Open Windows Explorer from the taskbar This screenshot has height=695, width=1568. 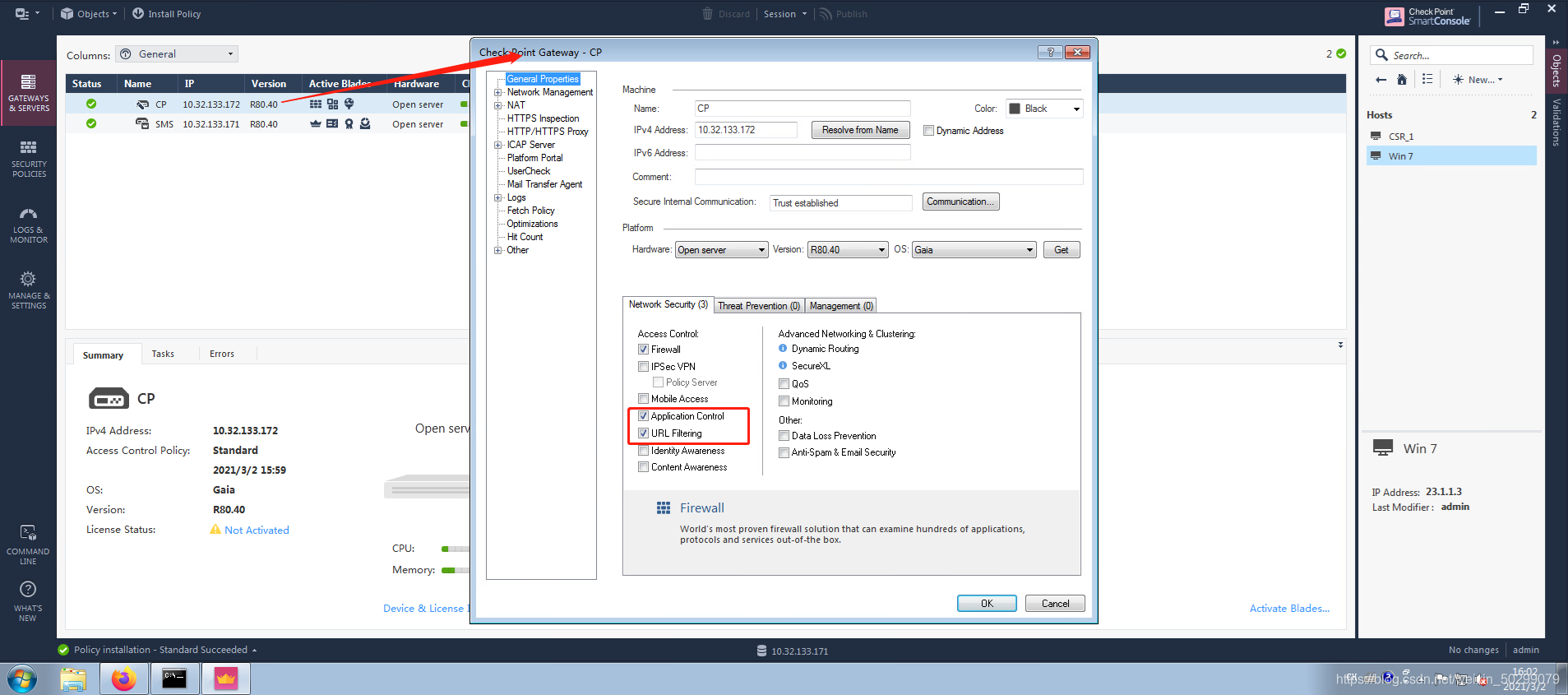[x=73, y=679]
